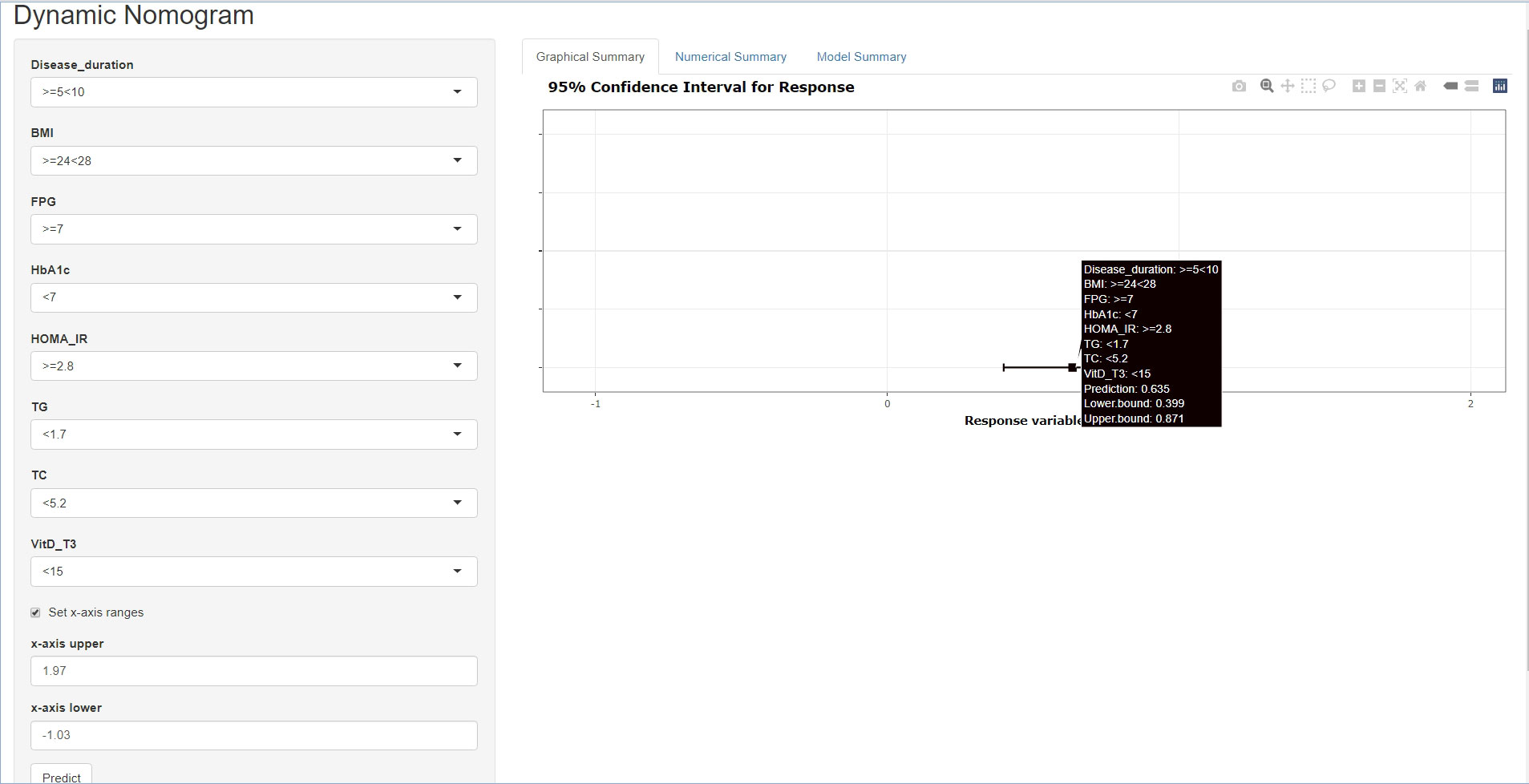Click the Zoom in plus icon
The image size is (1529, 784).
tap(1359, 86)
